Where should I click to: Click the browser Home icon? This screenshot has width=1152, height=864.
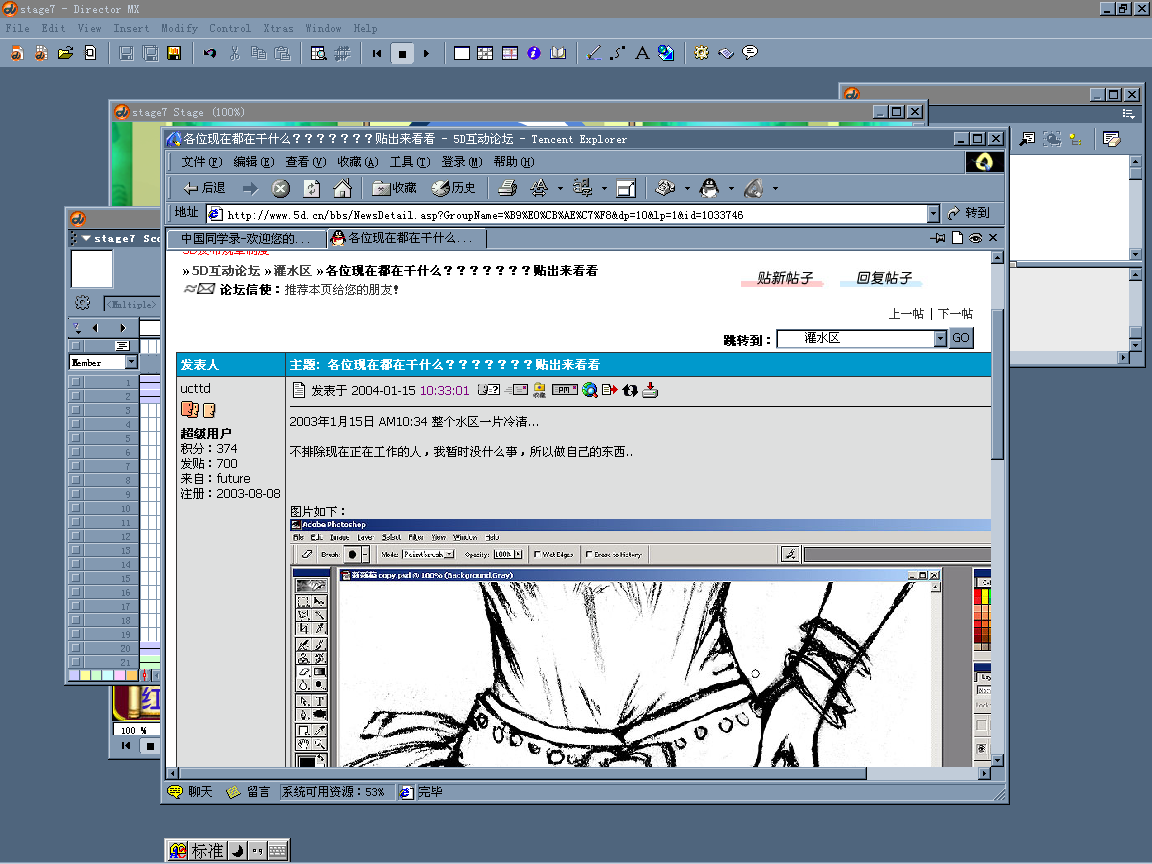point(342,189)
